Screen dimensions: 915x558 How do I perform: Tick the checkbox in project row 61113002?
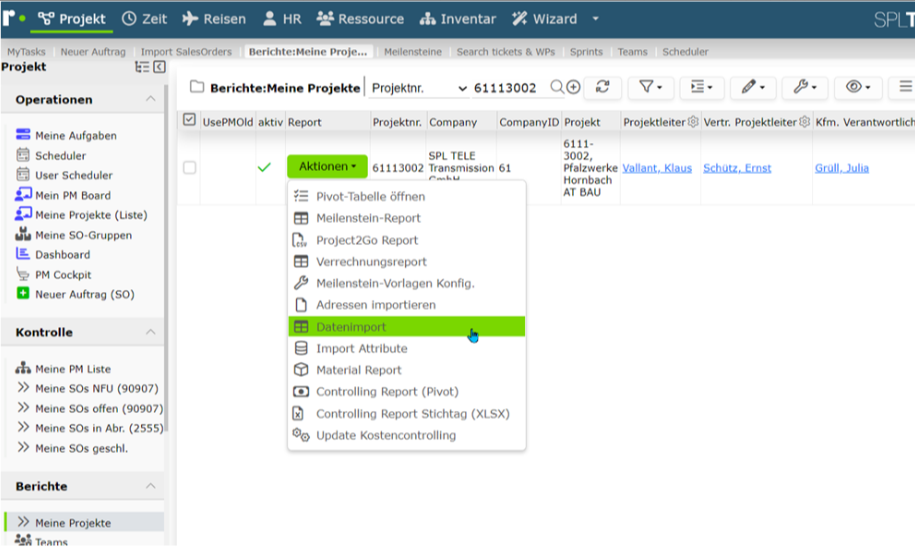tap(189, 168)
